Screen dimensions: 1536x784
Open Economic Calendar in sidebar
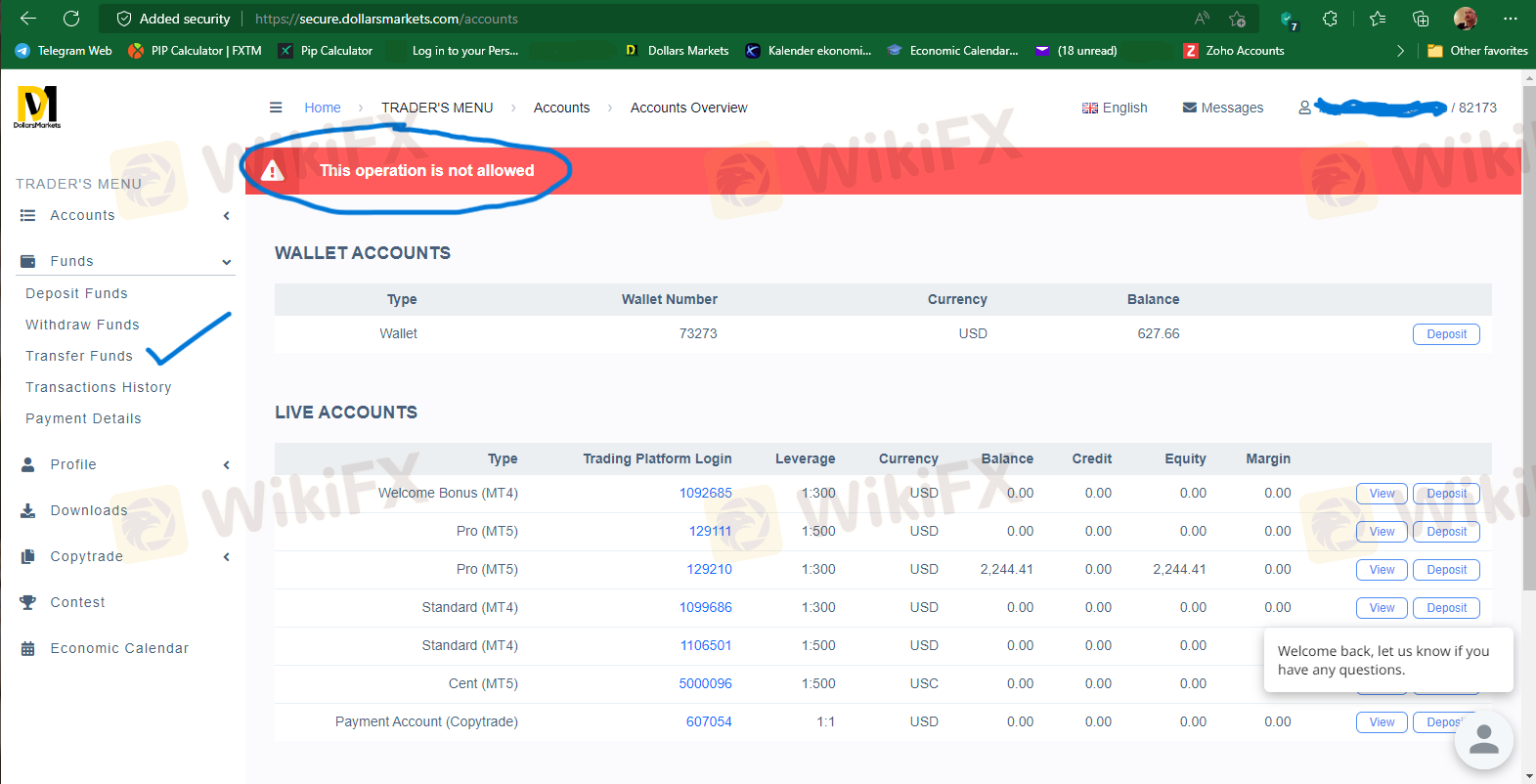119,648
